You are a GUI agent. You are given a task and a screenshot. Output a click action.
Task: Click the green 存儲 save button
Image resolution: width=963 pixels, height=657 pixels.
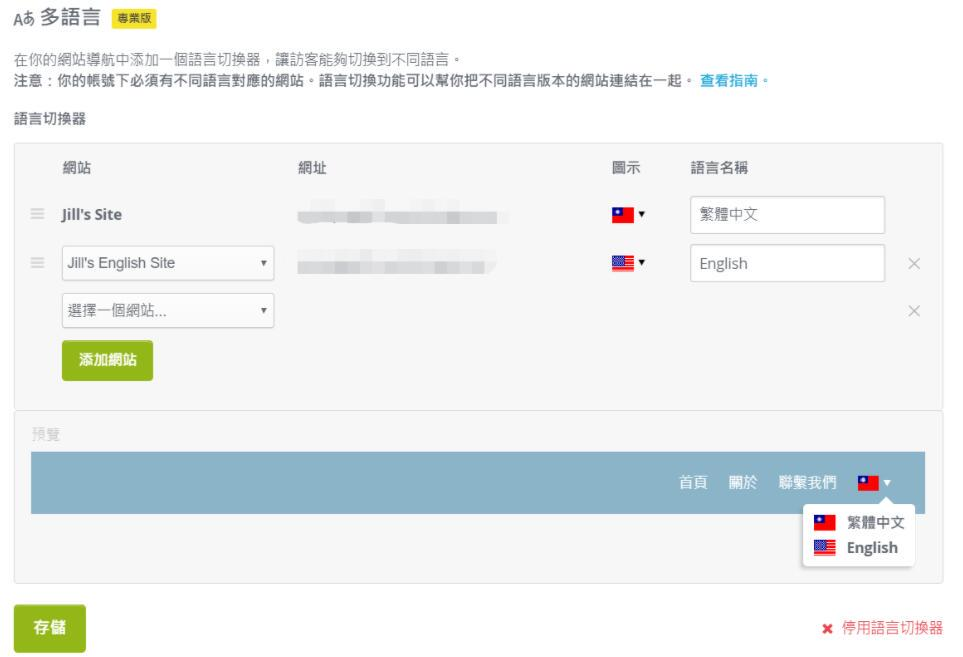50,628
